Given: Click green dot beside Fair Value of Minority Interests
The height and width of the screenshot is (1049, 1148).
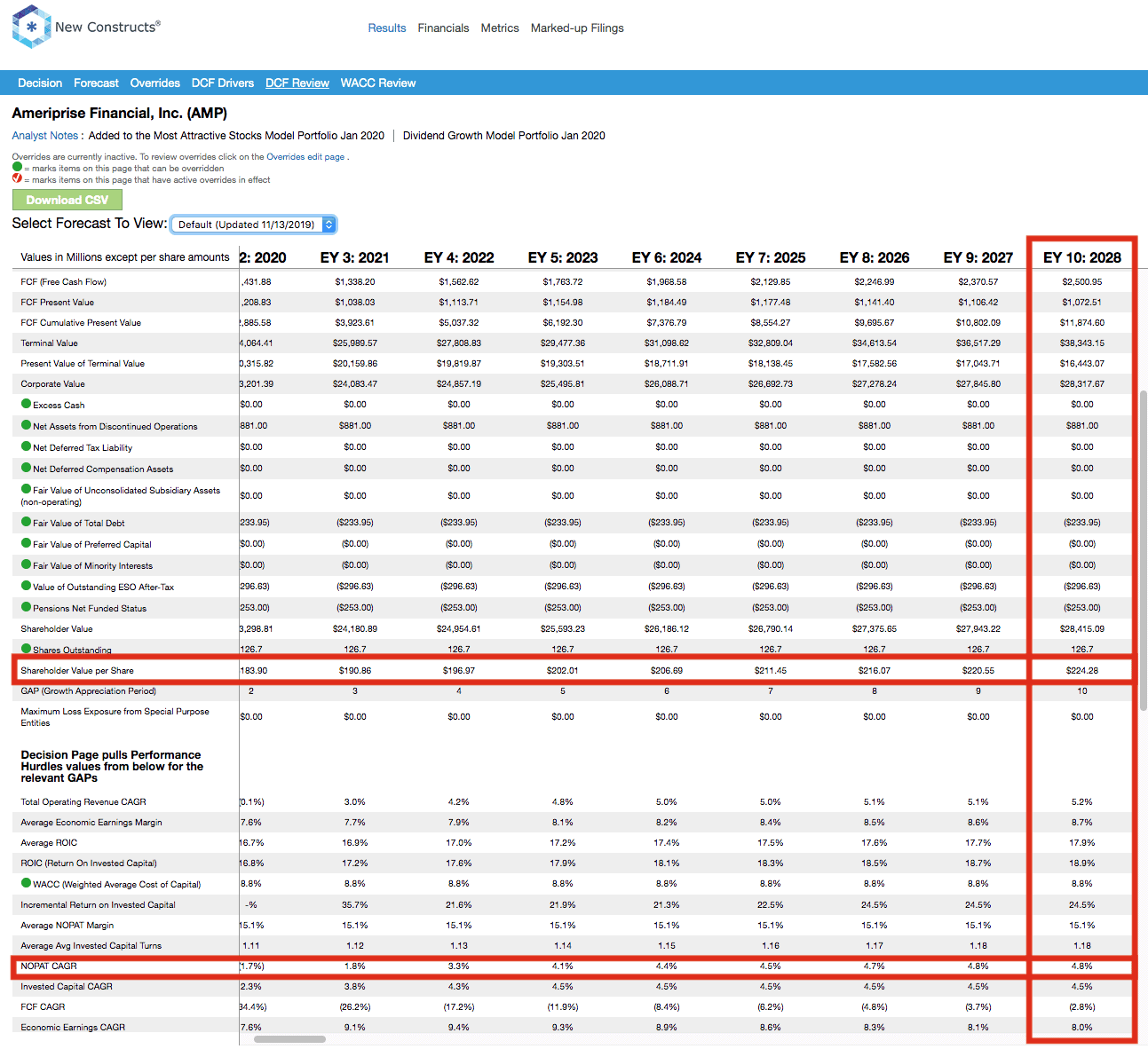Looking at the screenshot, I should tap(26, 564).
